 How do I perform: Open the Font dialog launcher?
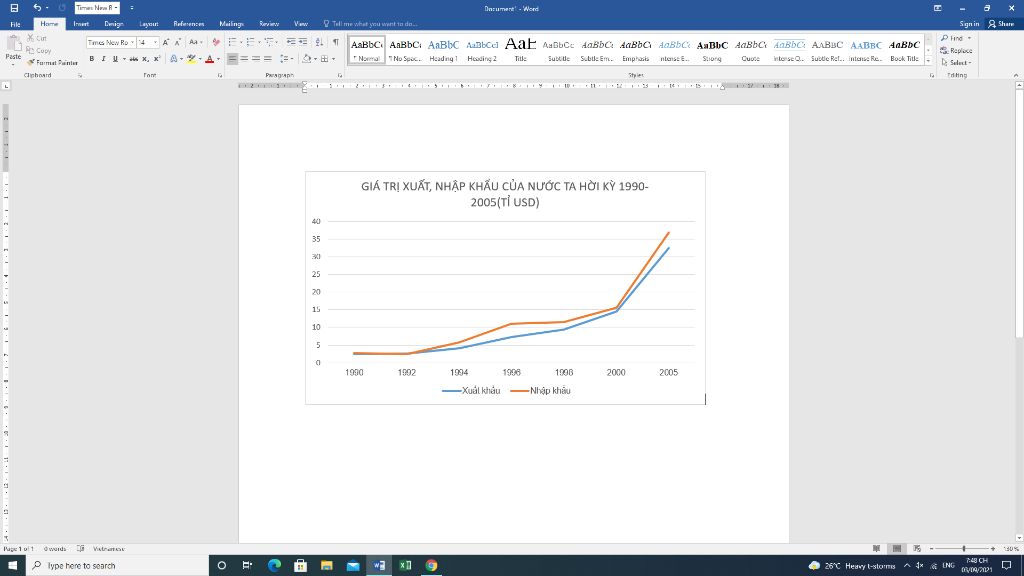(x=220, y=76)
